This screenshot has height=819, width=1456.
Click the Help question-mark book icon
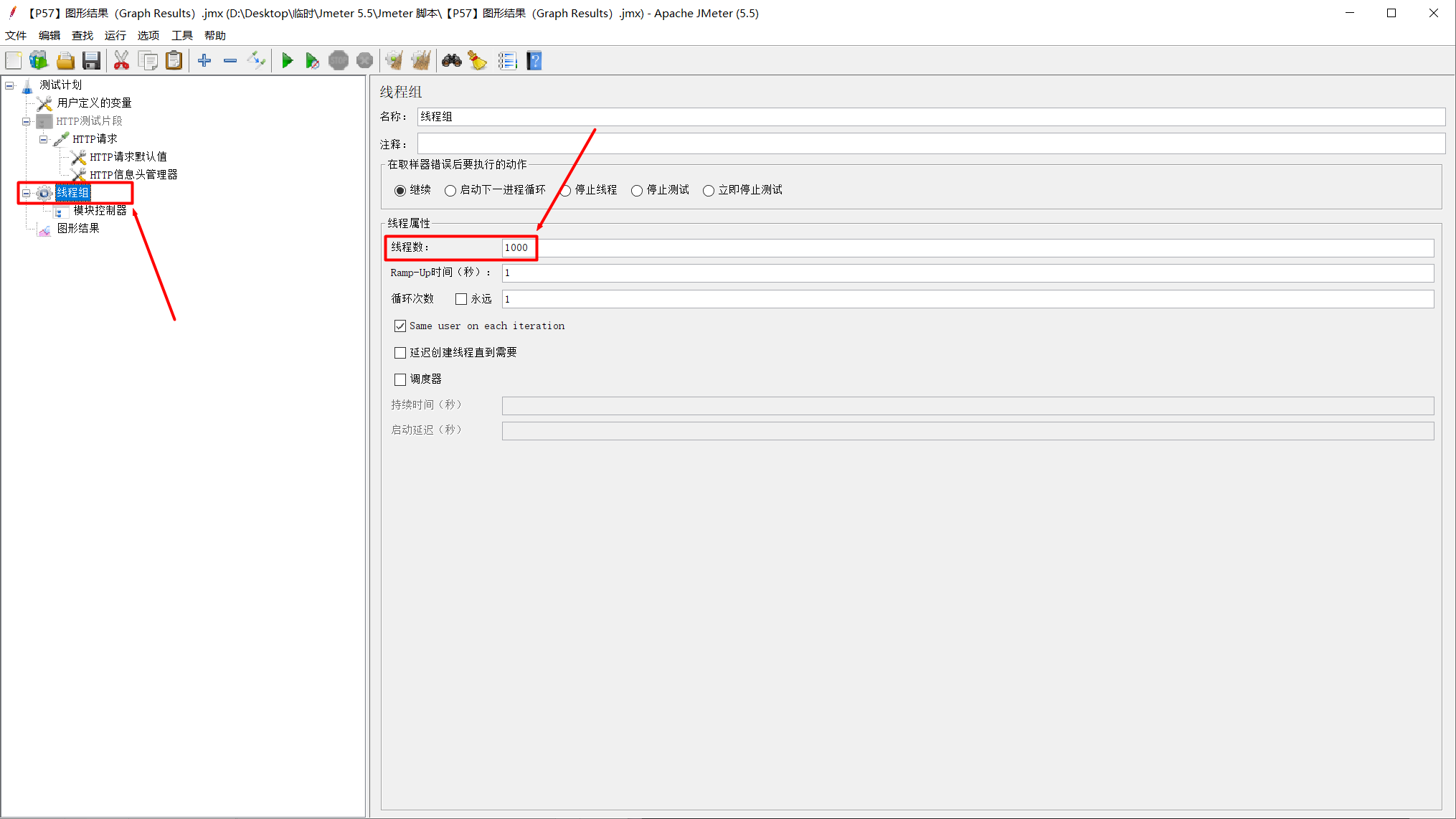click(x=534, y=61)
